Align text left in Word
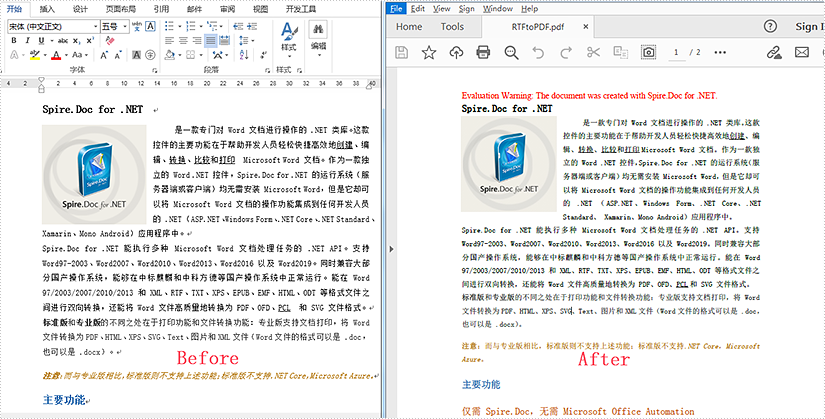 coord(169,41)
